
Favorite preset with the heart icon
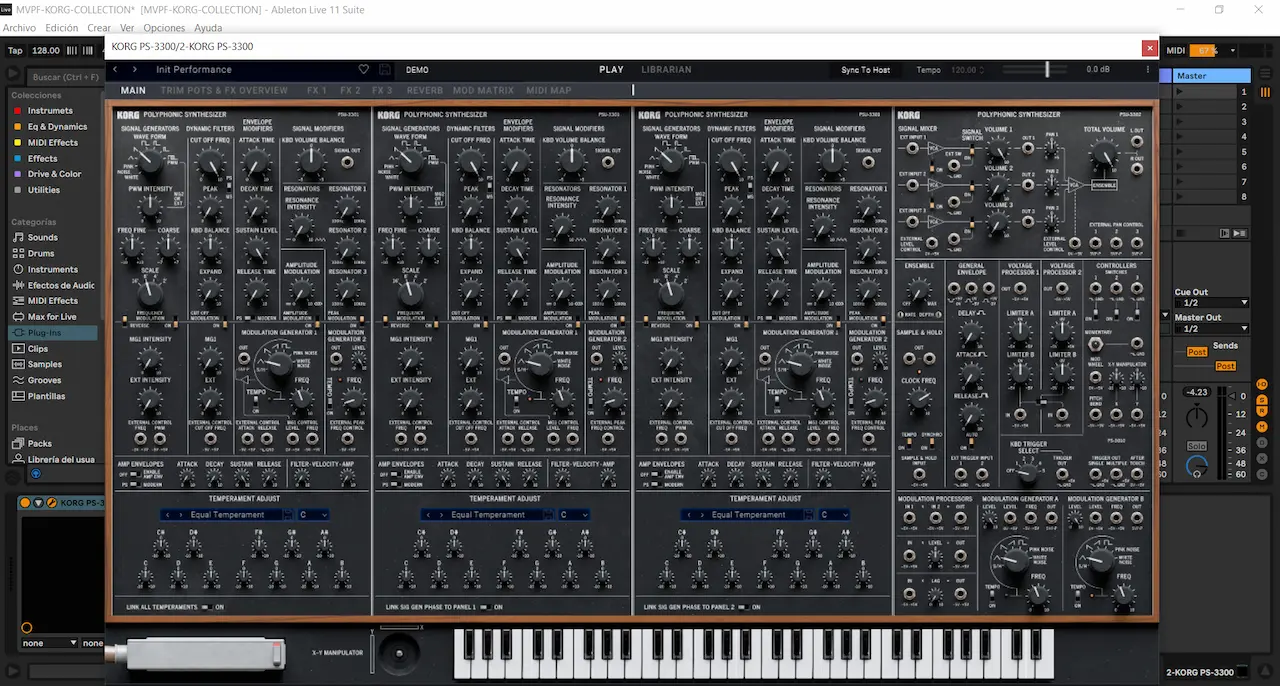[364, 70]
